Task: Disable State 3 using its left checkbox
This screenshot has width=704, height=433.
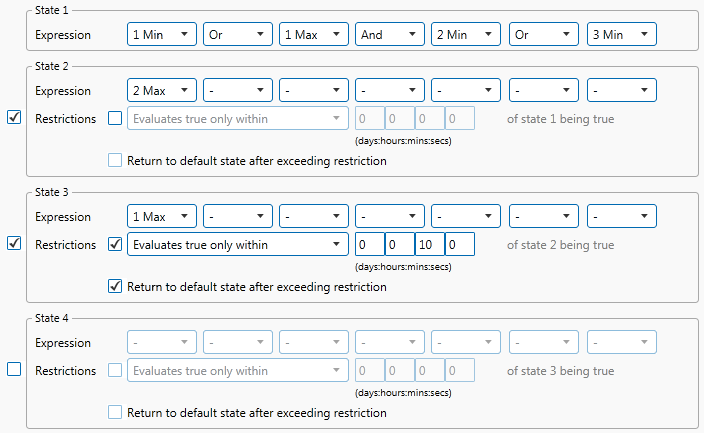Action: point(14,244)
